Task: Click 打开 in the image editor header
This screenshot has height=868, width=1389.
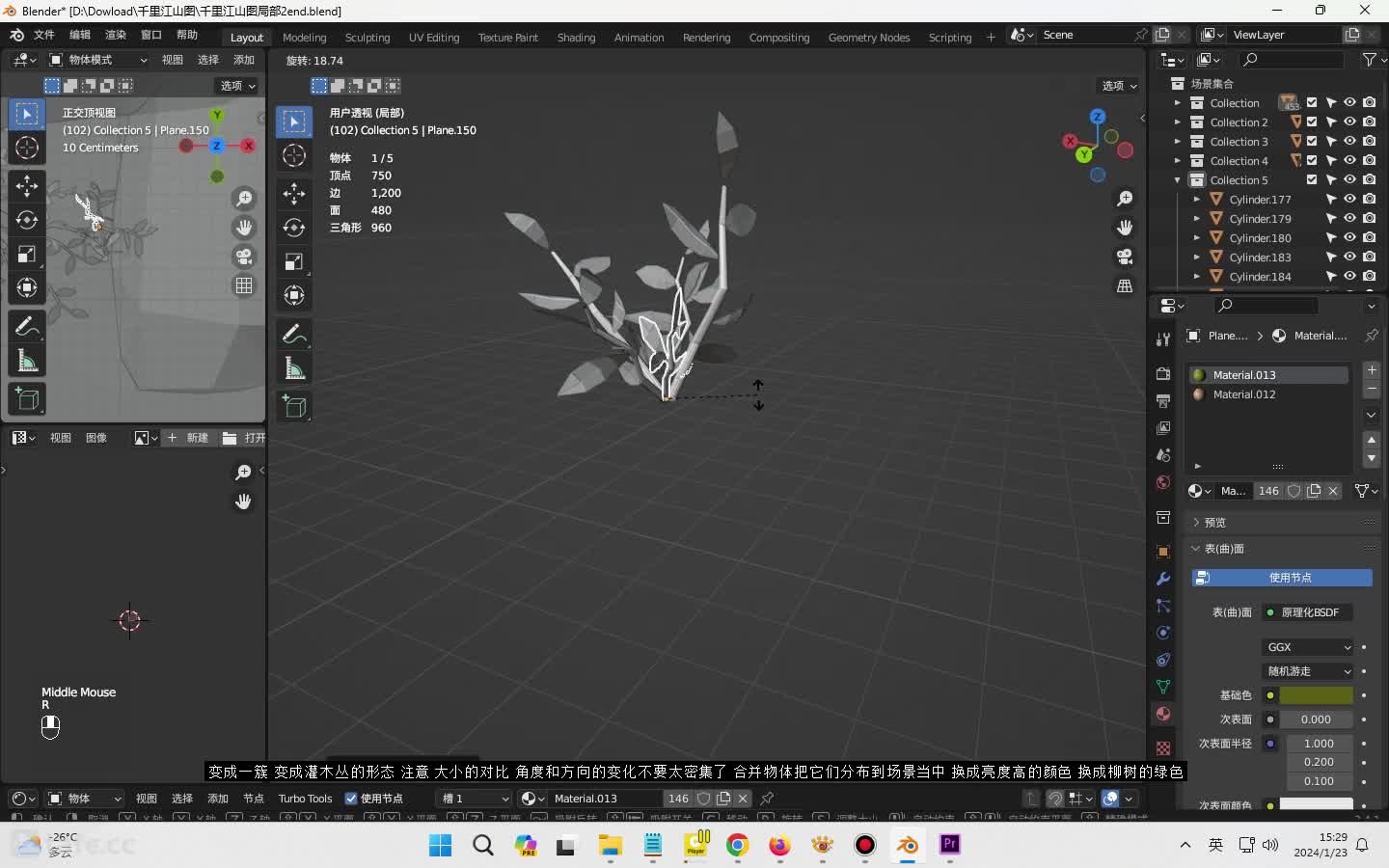Action: point(244,438)
